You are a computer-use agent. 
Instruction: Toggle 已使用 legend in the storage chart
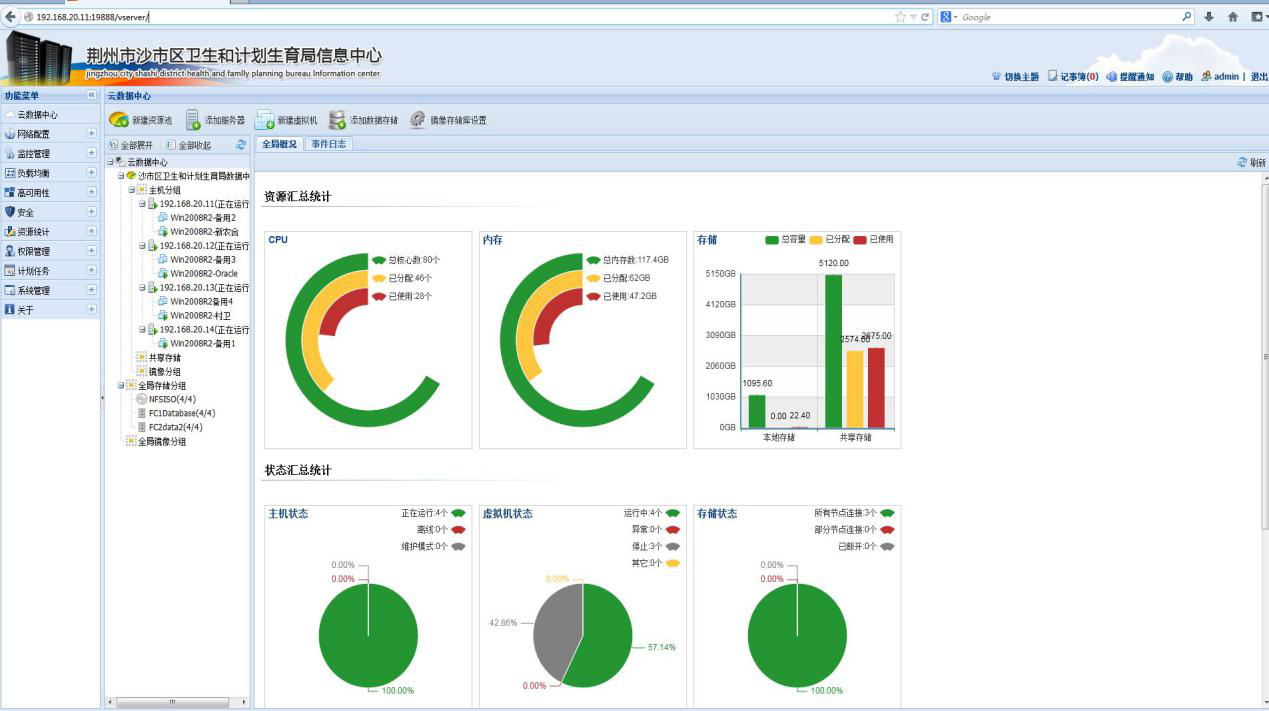(x=860, y=240)
